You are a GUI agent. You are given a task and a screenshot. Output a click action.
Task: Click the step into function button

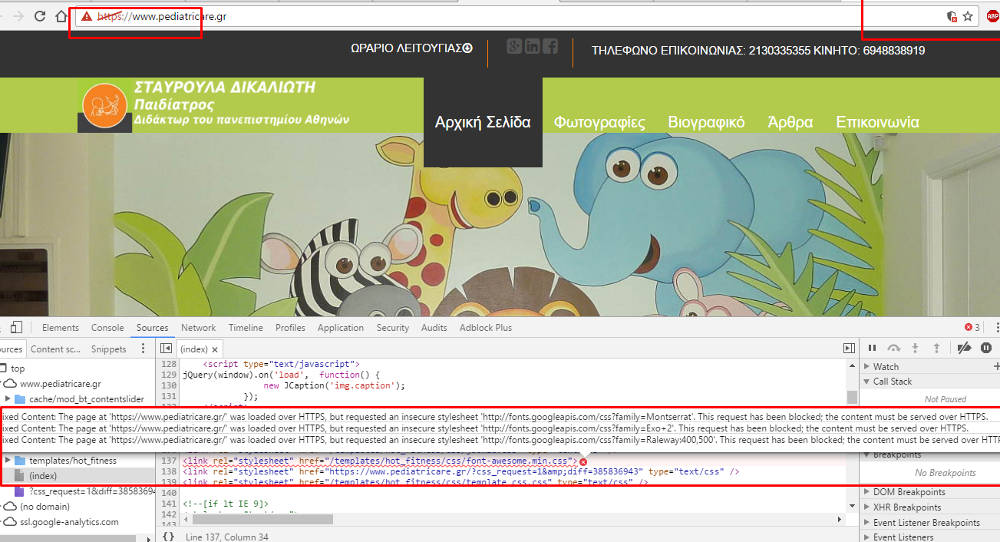[915, 348]
